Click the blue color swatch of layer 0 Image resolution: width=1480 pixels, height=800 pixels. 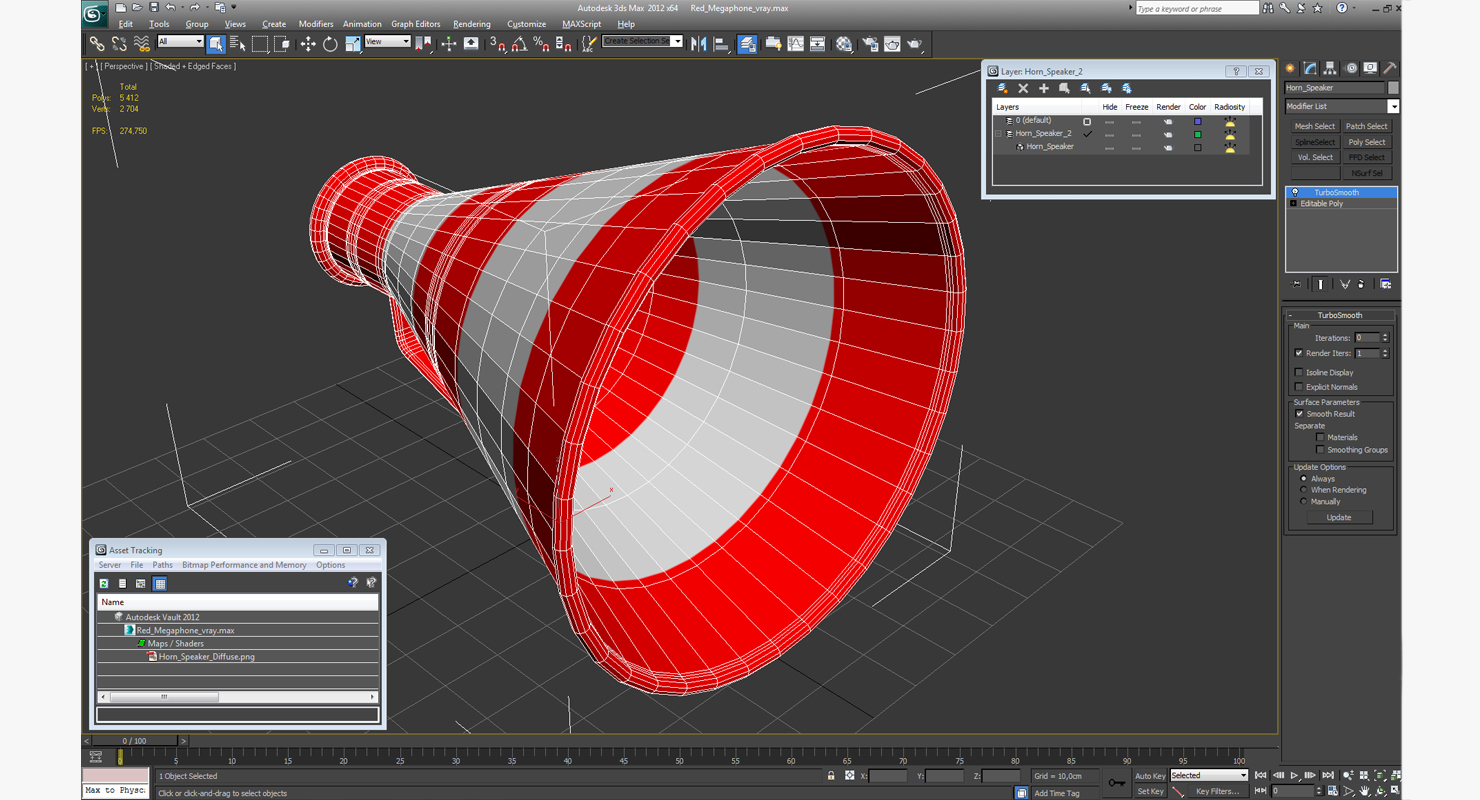click(x=1197, y=121)
